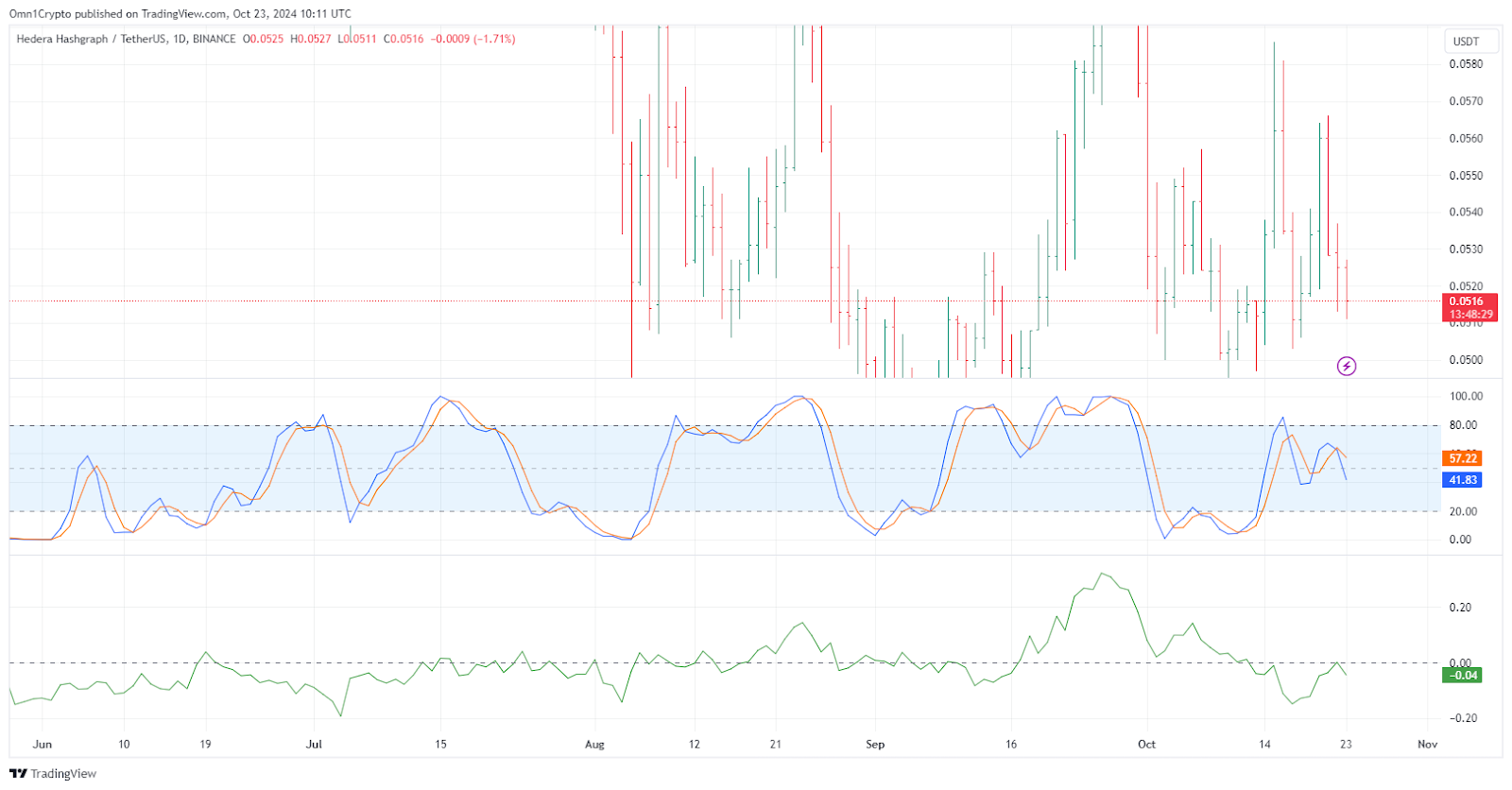Click the Jul label on the time axis
This screenshot has width=1512, height=790.
click(314, 745)
